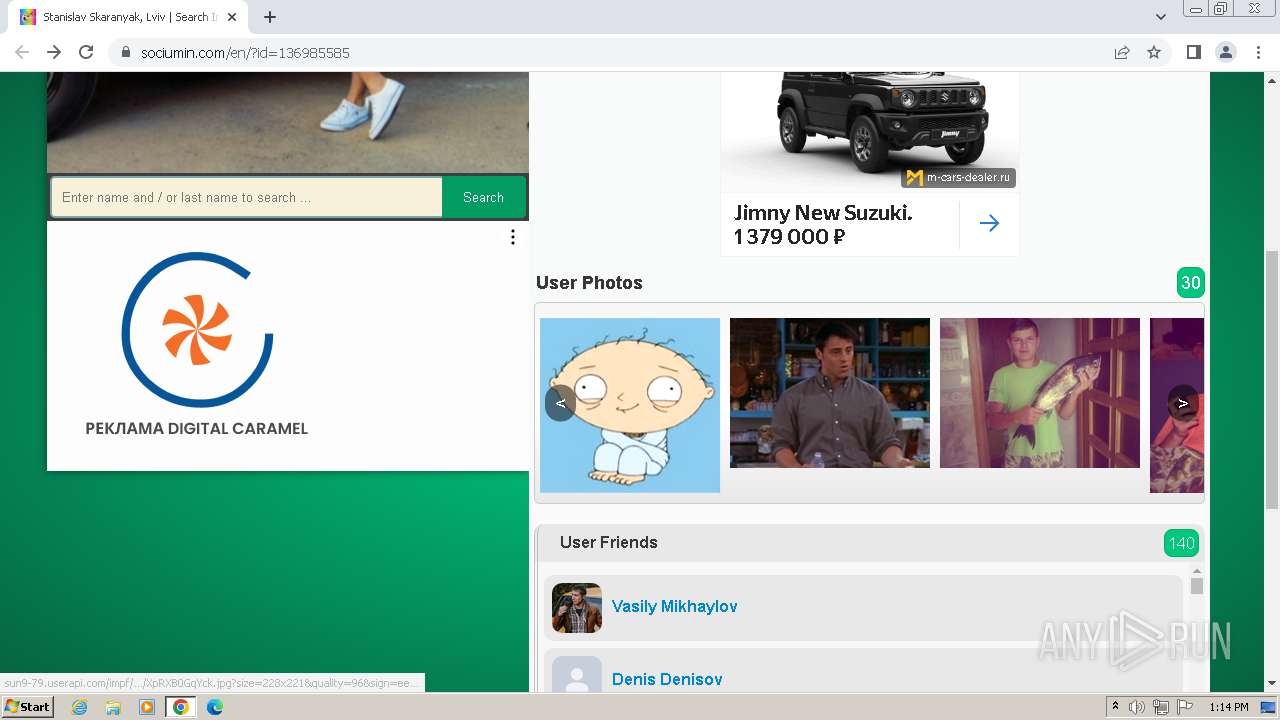
Task: Show next user photos with right arrow
Action: pos(1183,403)
